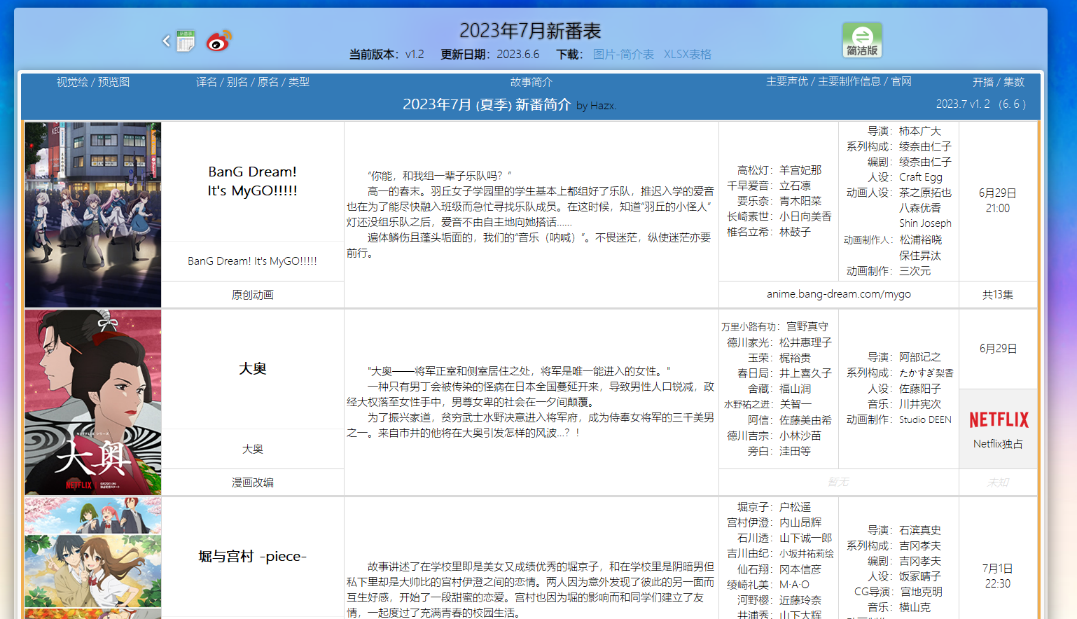Click the 原创动画 type label
The image size is (1077, 619).
(x=252, y=295)
